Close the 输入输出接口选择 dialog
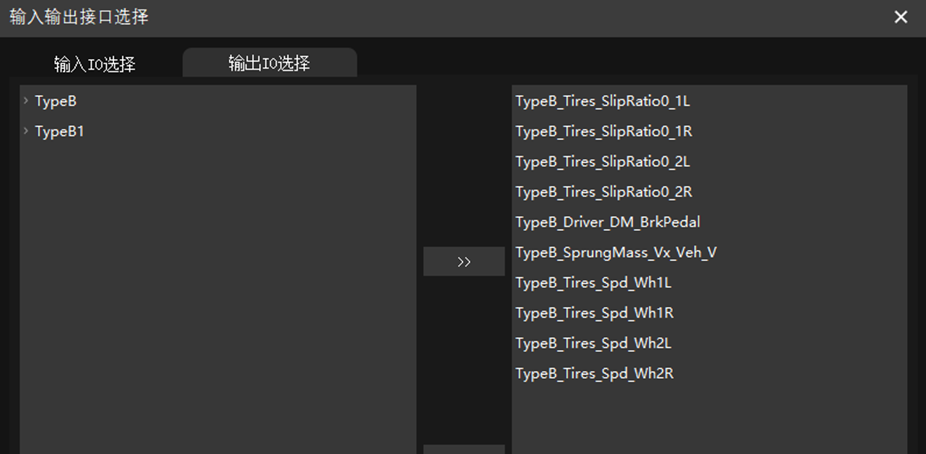This screenshot has height=454, width=926. [x=901, y=18]
